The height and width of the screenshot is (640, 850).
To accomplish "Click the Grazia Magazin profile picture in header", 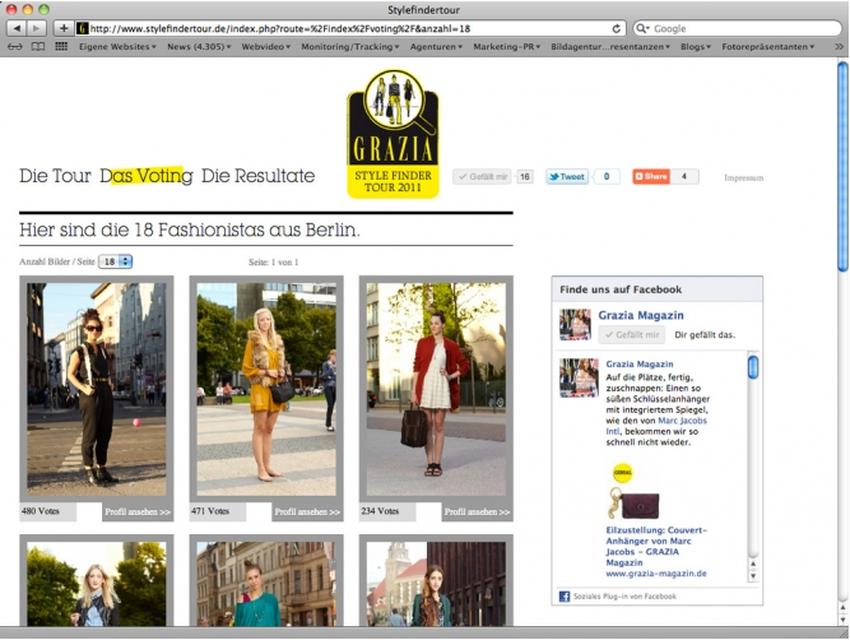I will pos(575,325).
